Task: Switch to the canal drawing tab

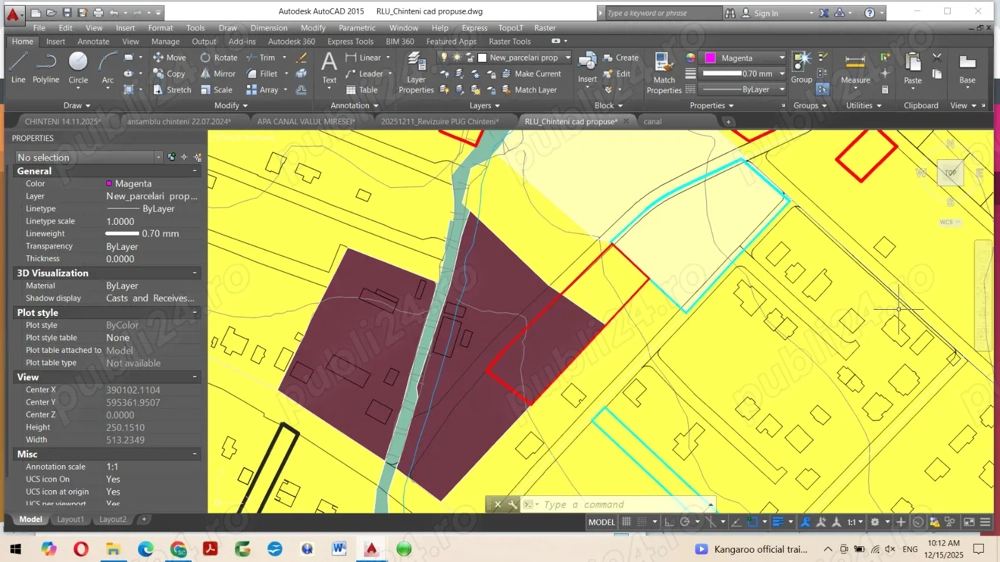Action: point(652,122)
